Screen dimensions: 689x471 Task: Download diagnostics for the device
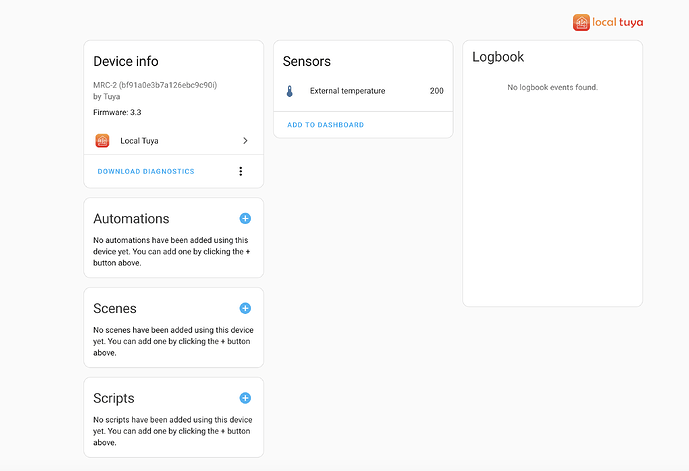(x=146, y=172)
